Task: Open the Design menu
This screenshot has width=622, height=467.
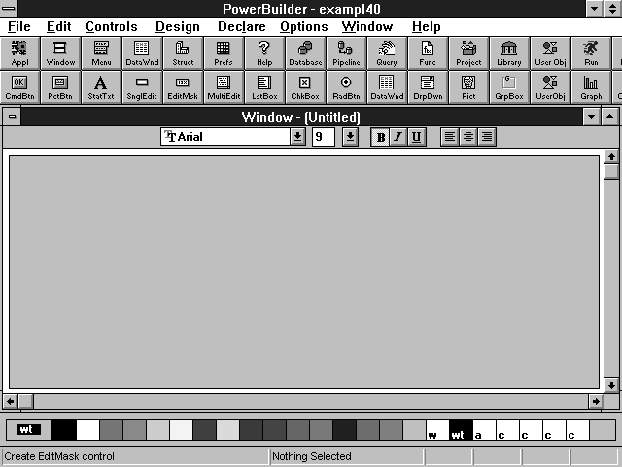Action: point(177,26)
